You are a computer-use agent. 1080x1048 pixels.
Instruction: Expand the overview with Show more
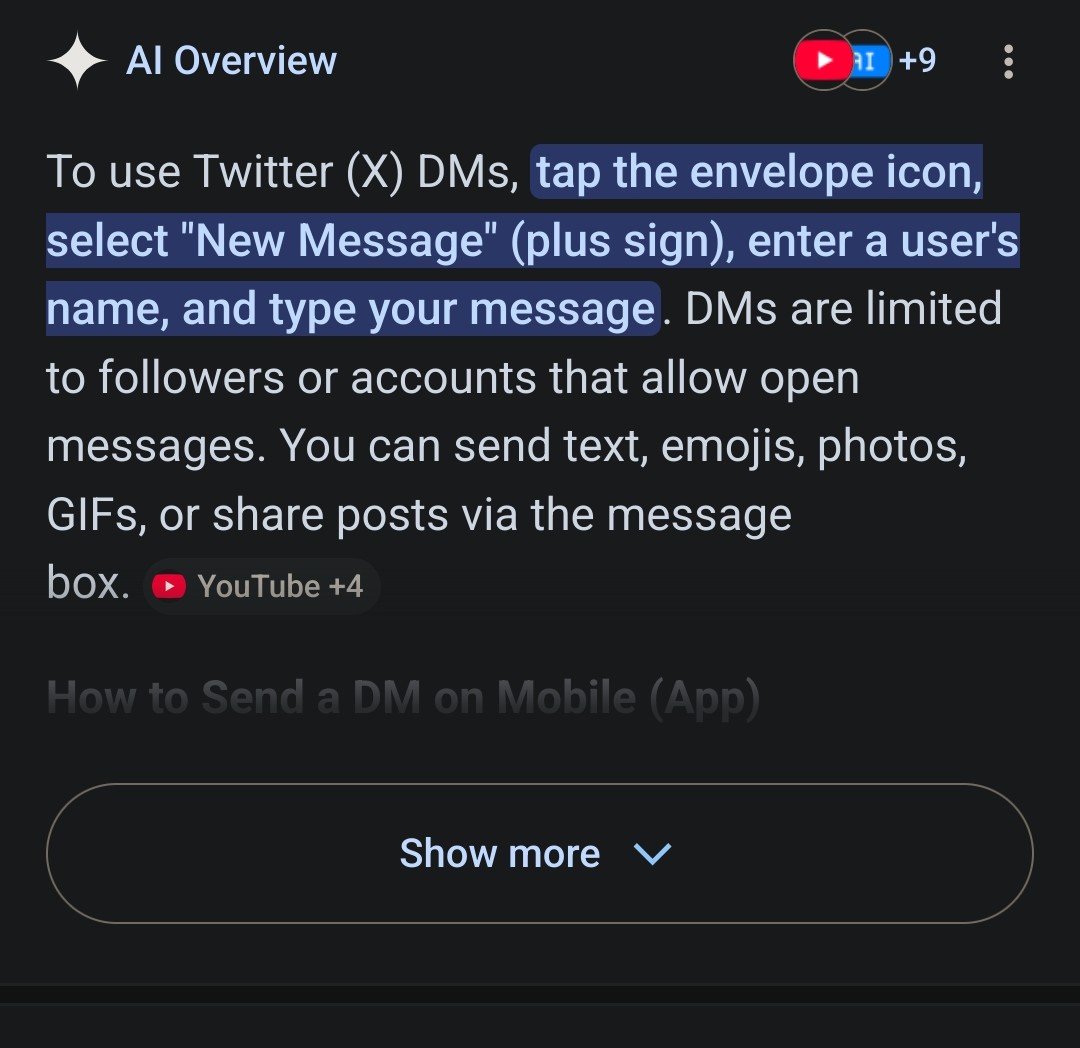pyautogui.click(x=539, y=853)
